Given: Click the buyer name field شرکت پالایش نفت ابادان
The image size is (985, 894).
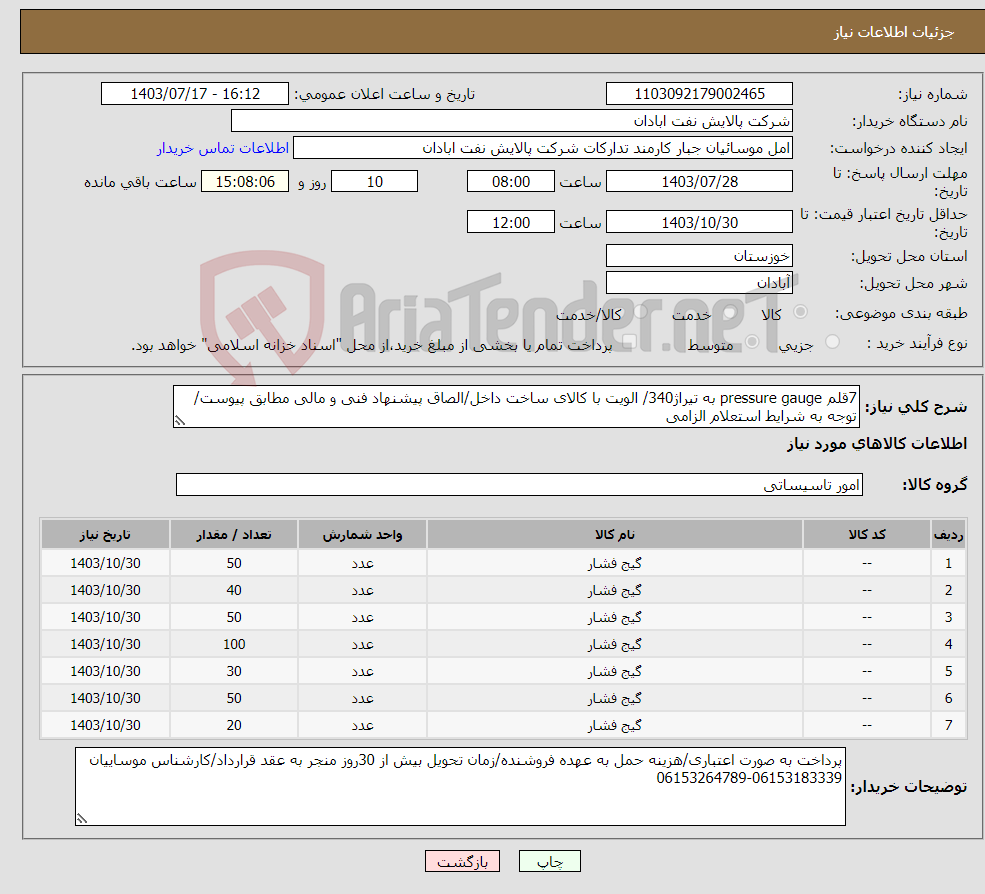Looking at the screenshot, I should click(512, 121).
